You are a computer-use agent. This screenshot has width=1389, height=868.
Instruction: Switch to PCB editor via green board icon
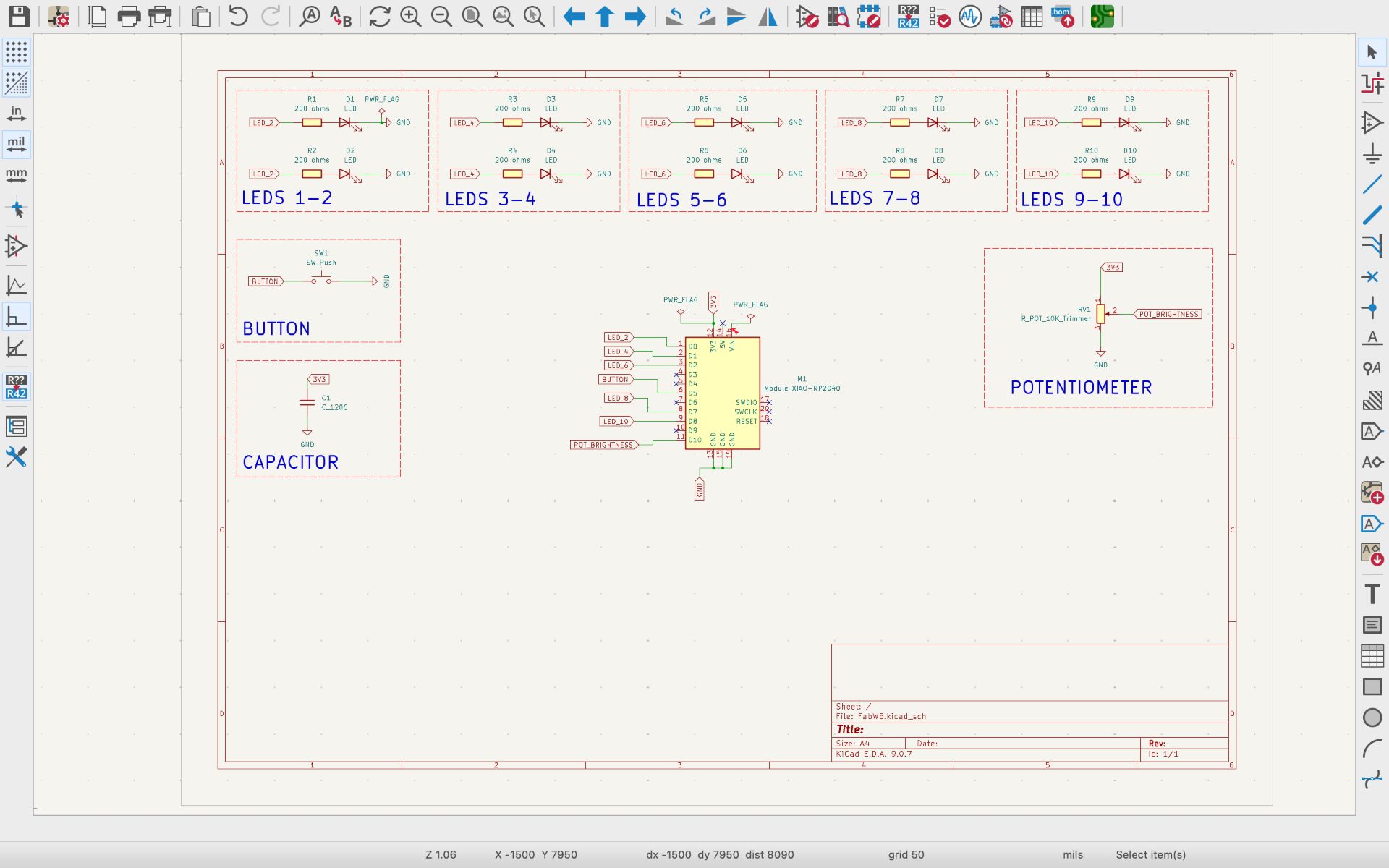[1102, 16]
